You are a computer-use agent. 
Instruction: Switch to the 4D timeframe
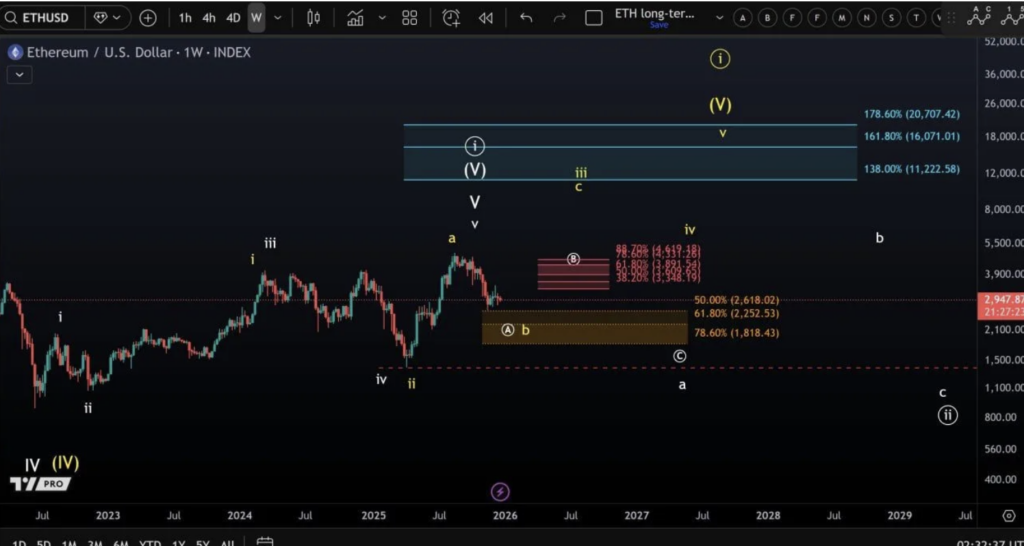point(233,18)
